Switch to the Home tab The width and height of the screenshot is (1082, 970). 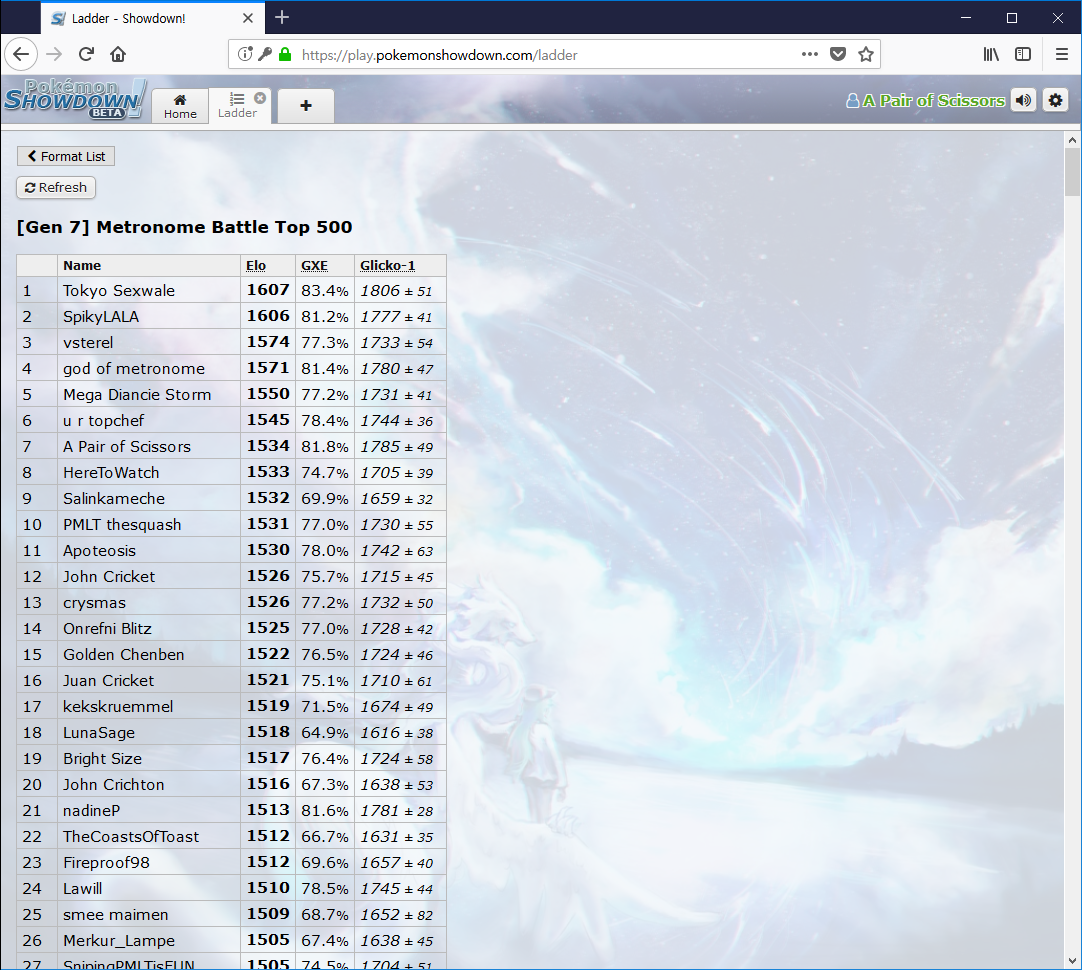tap(180, 106)
